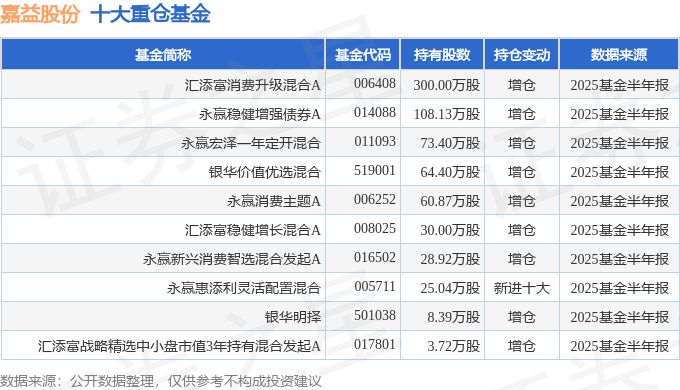Click the 十大重仓基金 heading
This screenshot has height=390, width=680.
pyautogui.click(x=150, y=13)
